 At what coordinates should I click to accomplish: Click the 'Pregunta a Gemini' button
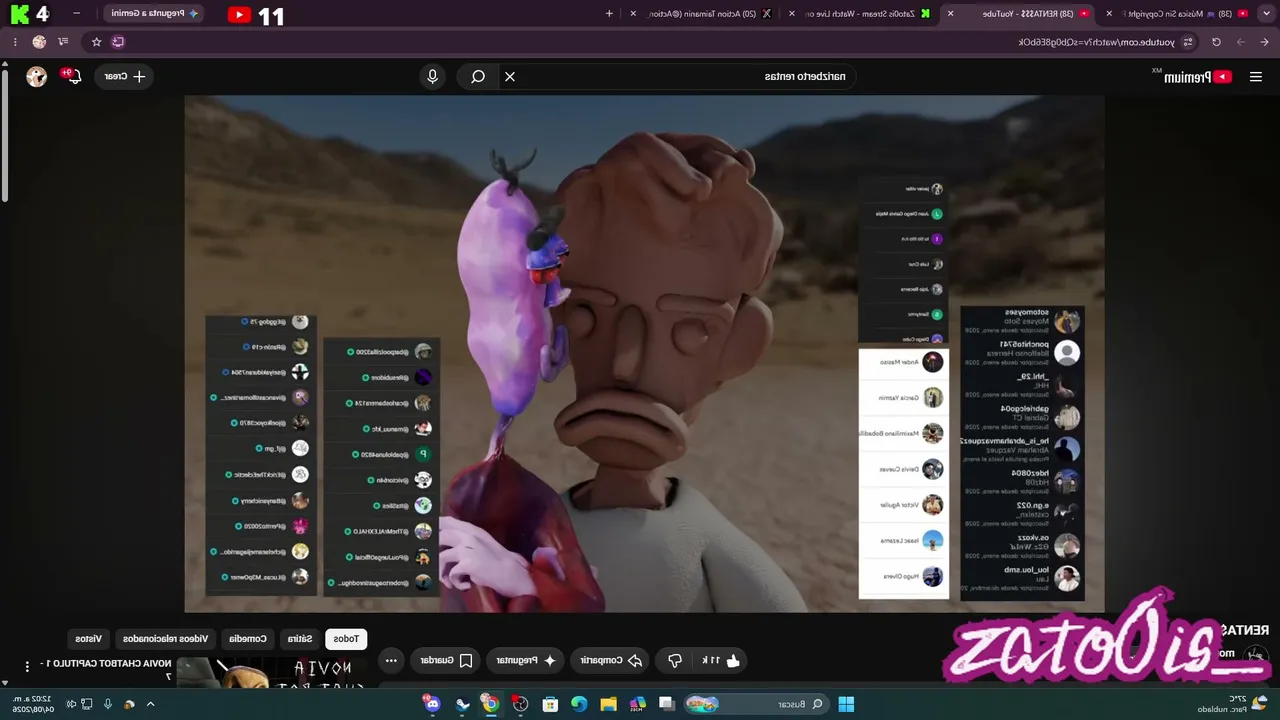pos(154,14)
